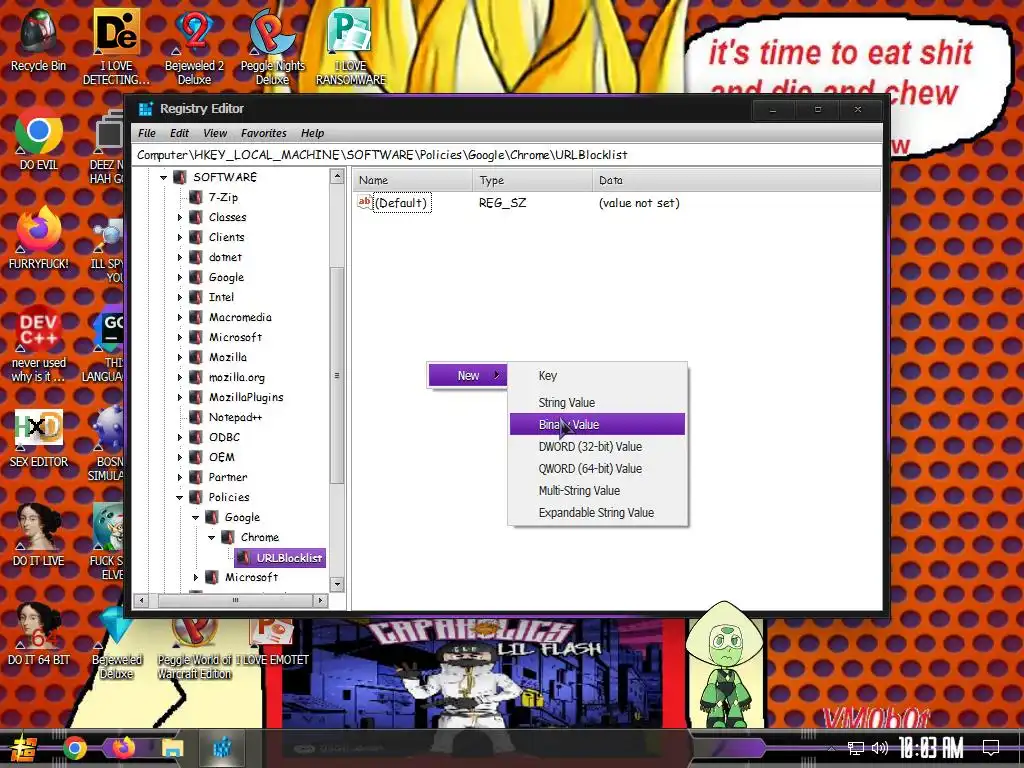1024x768 pixels.
Task: Click the network icon in system tray
Action: point(855,748)
